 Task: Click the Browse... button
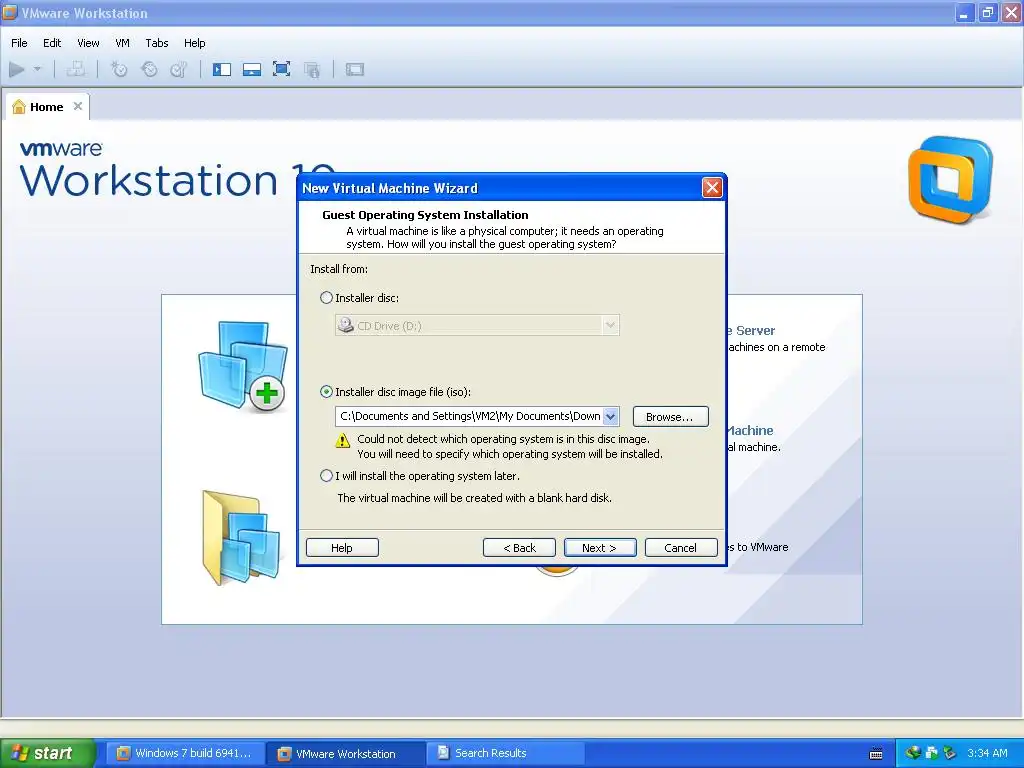(x=670, y=417)
